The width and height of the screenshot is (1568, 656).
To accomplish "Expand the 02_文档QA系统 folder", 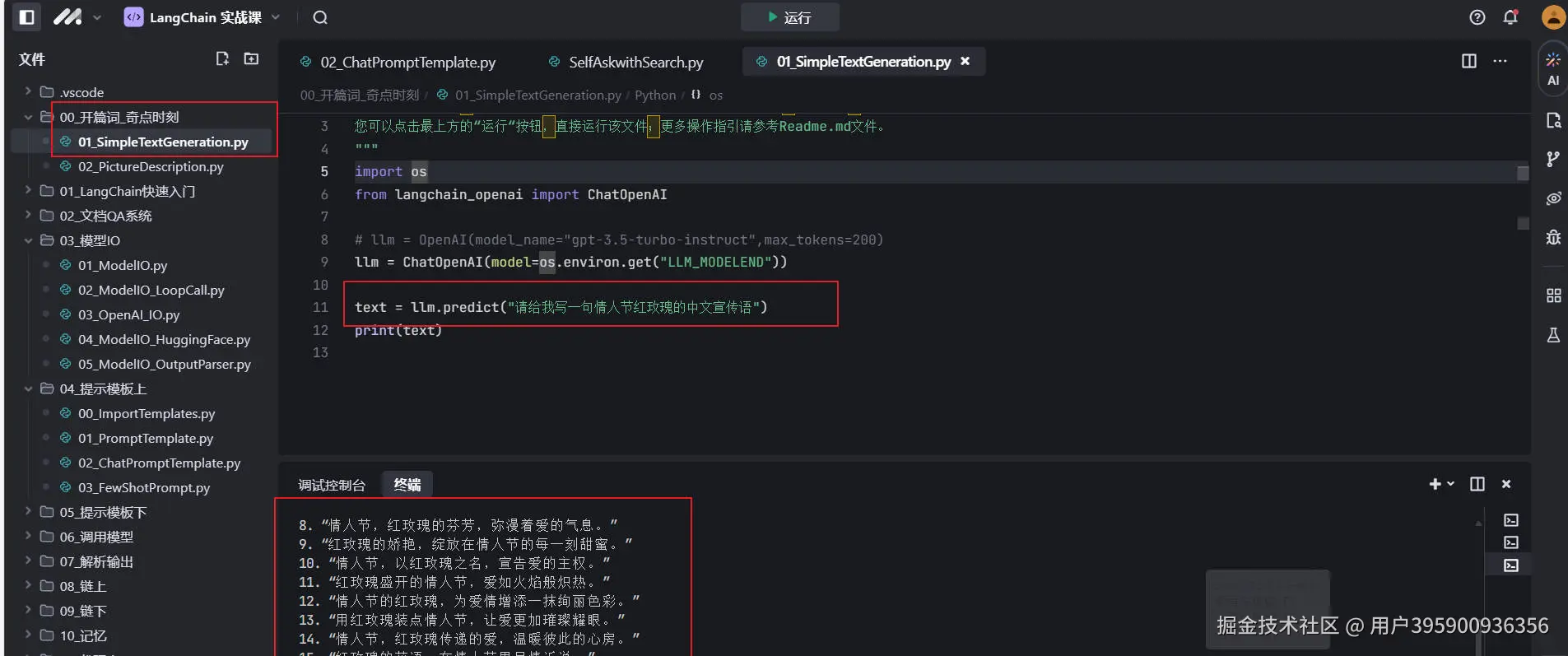I will 28,216.
